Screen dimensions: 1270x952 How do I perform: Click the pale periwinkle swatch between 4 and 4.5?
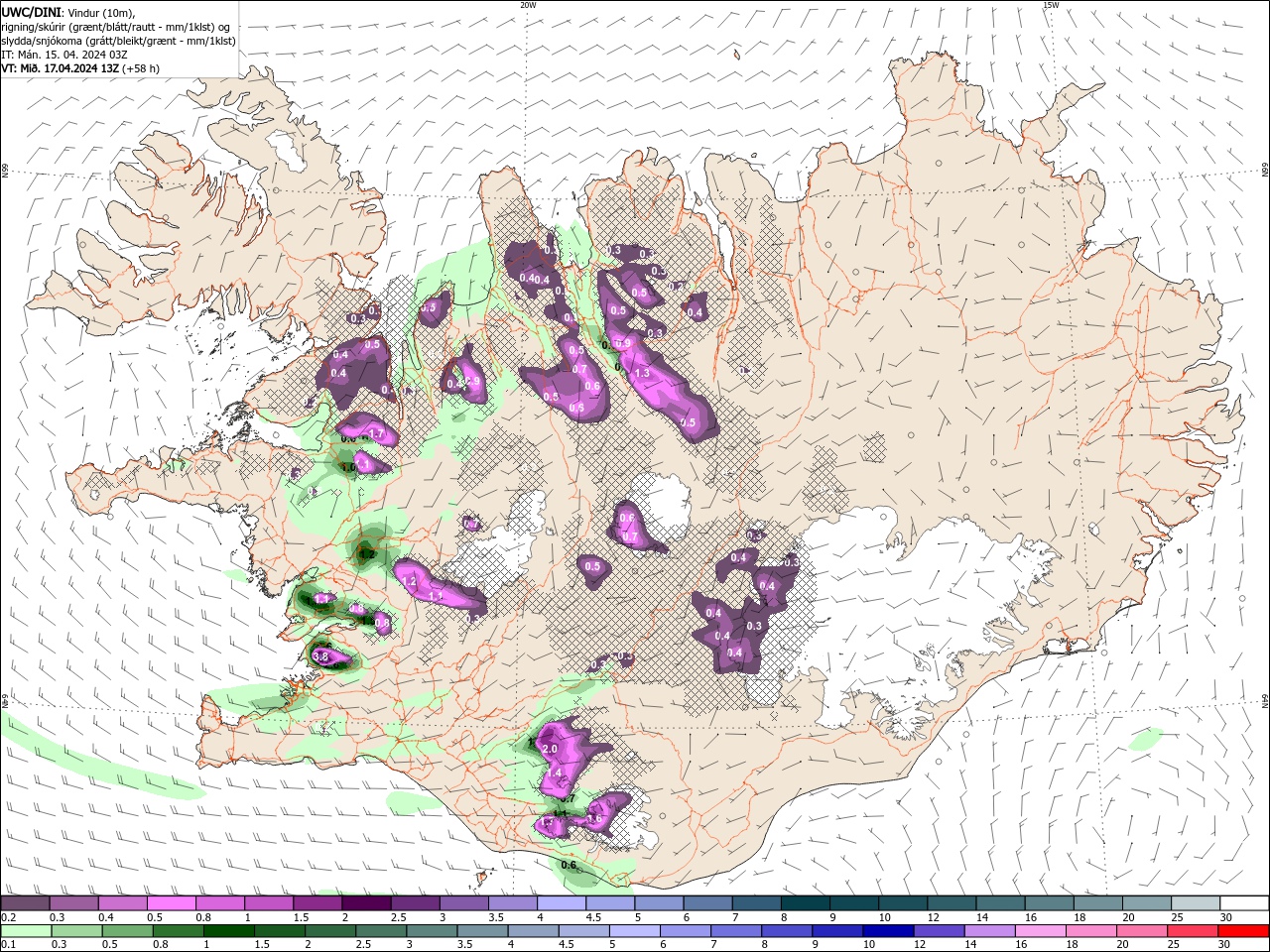tap(561, 902)
